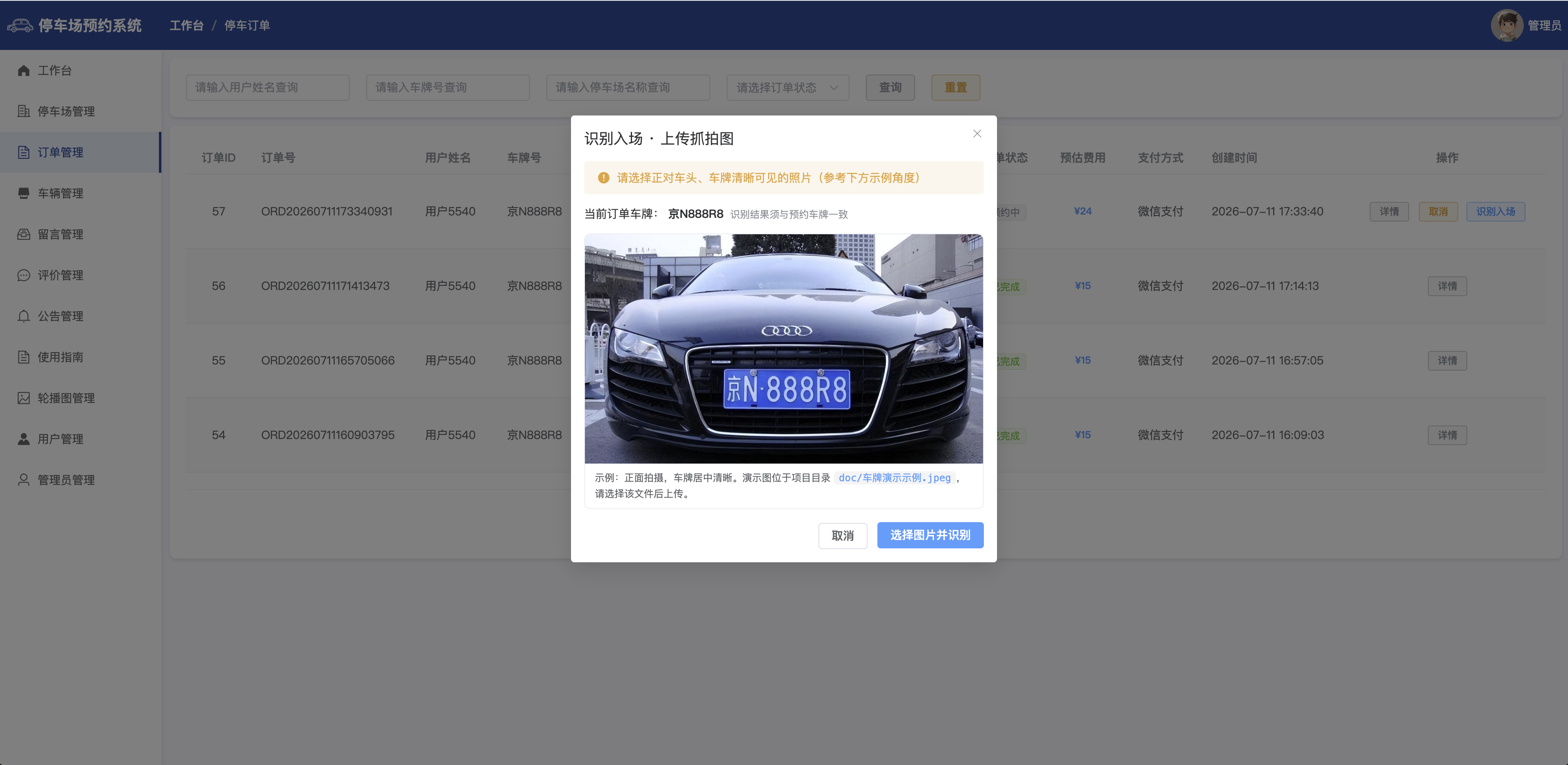
Task: Click plate 京N888R8 in dialog
Action: tap(695, 214)
